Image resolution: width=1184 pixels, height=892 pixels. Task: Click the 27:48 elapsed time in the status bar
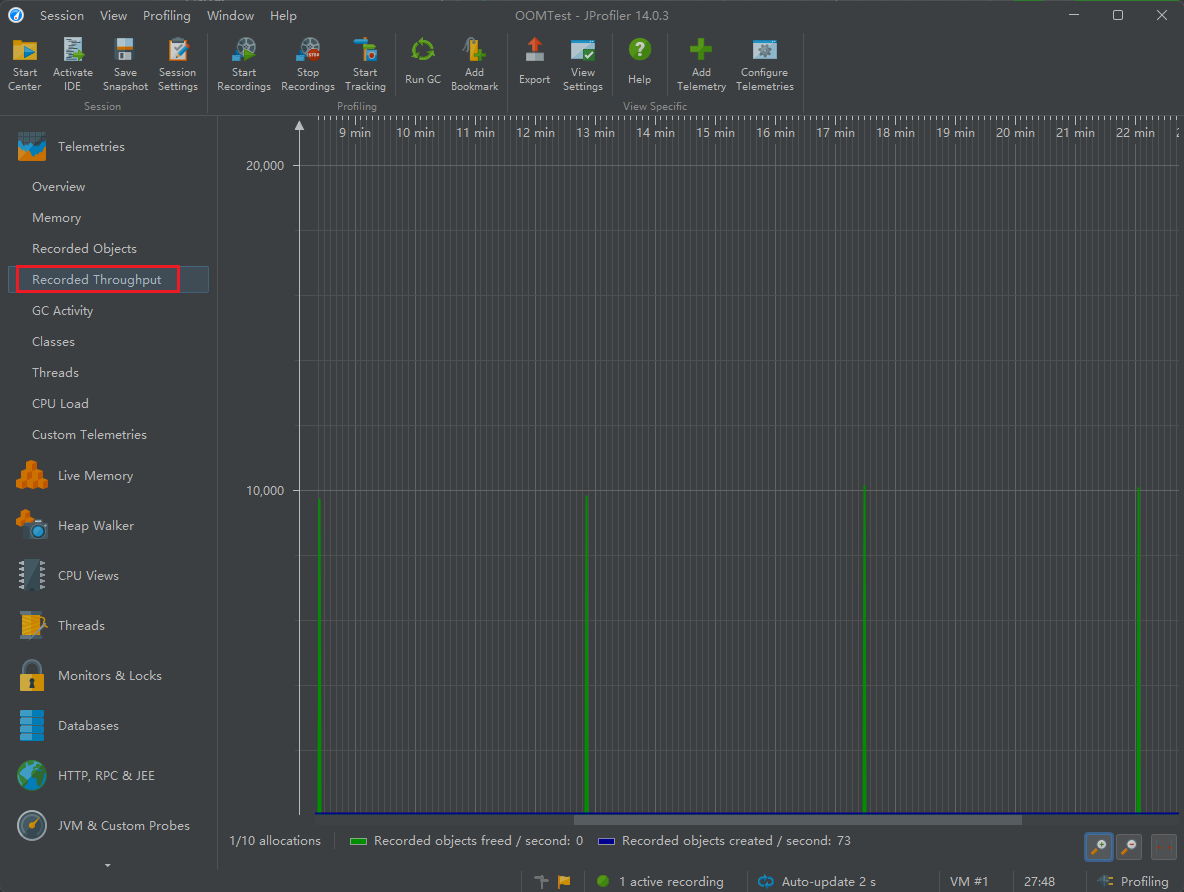tap(1039, 881)
